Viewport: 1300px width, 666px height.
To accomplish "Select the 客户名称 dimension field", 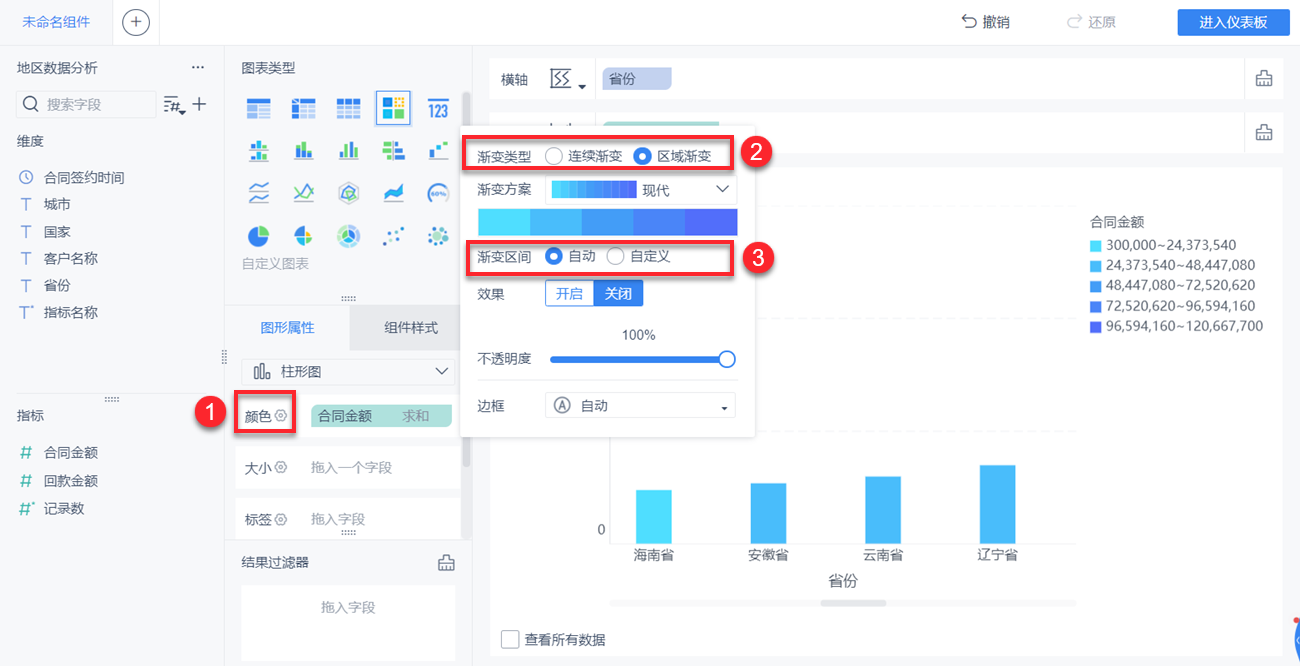I will pyautogui.click(x=70, y=258).
